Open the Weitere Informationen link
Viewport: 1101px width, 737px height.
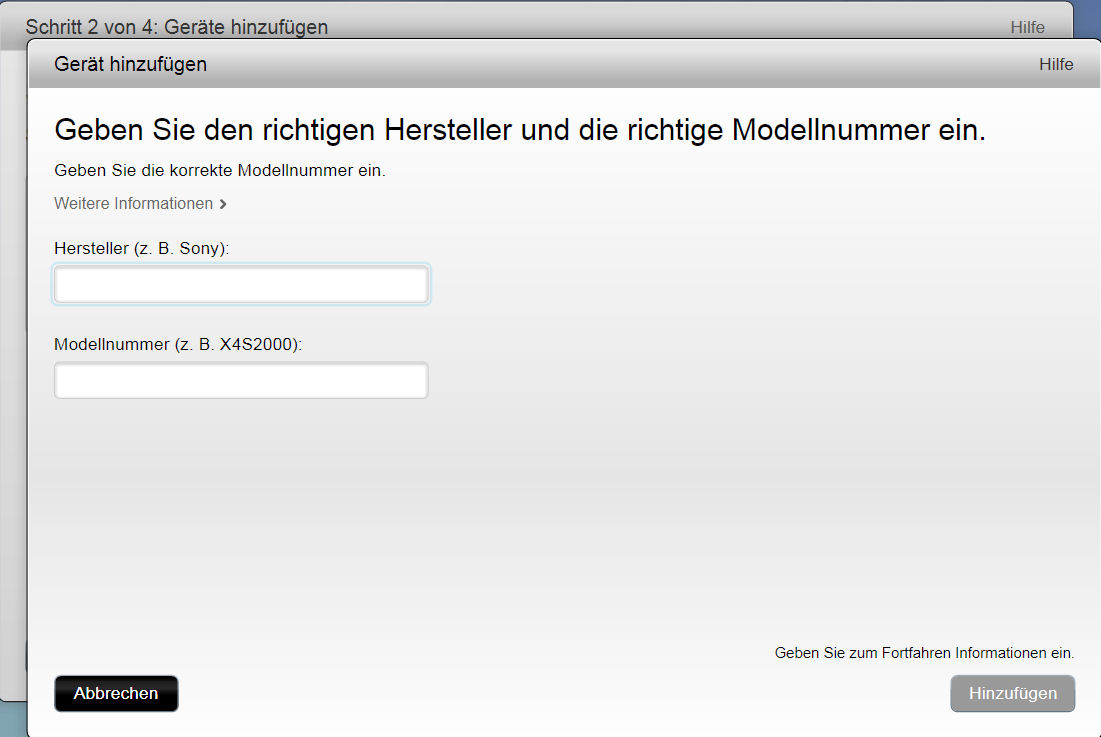click(134, 204)
